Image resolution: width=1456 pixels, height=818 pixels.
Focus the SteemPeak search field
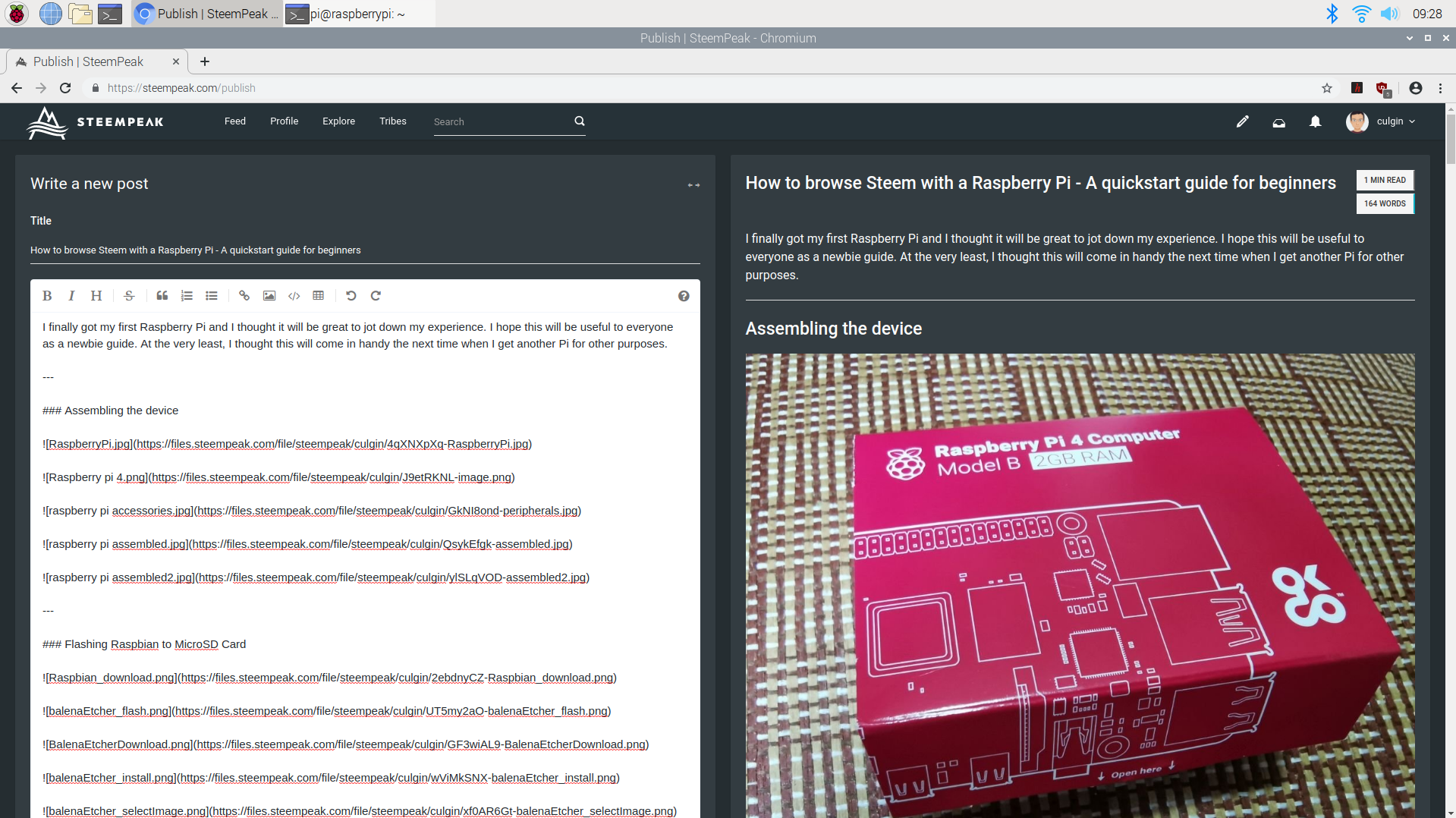[x=501, y=121]
